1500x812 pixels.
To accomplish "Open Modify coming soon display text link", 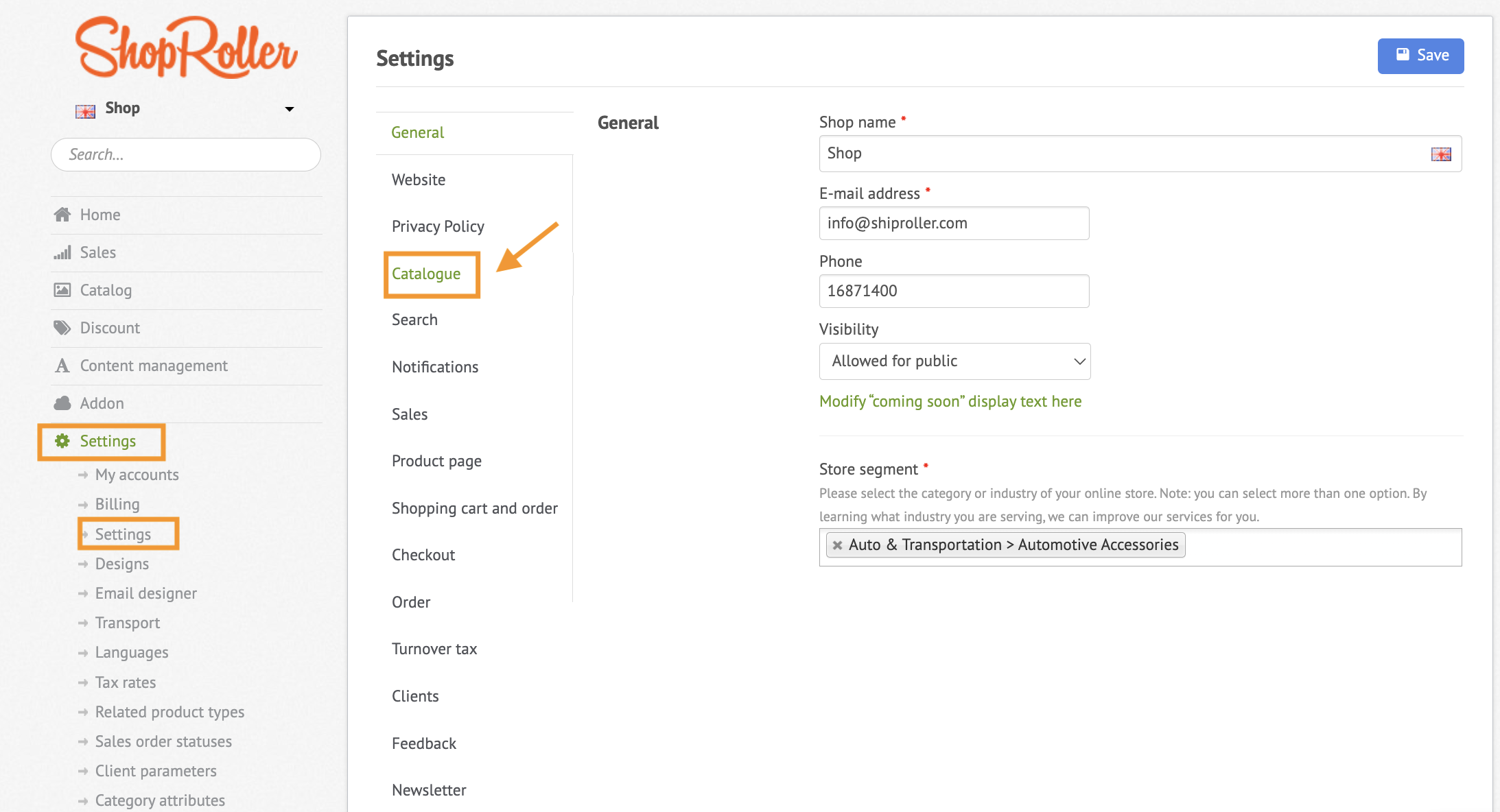I will point(950,401).
